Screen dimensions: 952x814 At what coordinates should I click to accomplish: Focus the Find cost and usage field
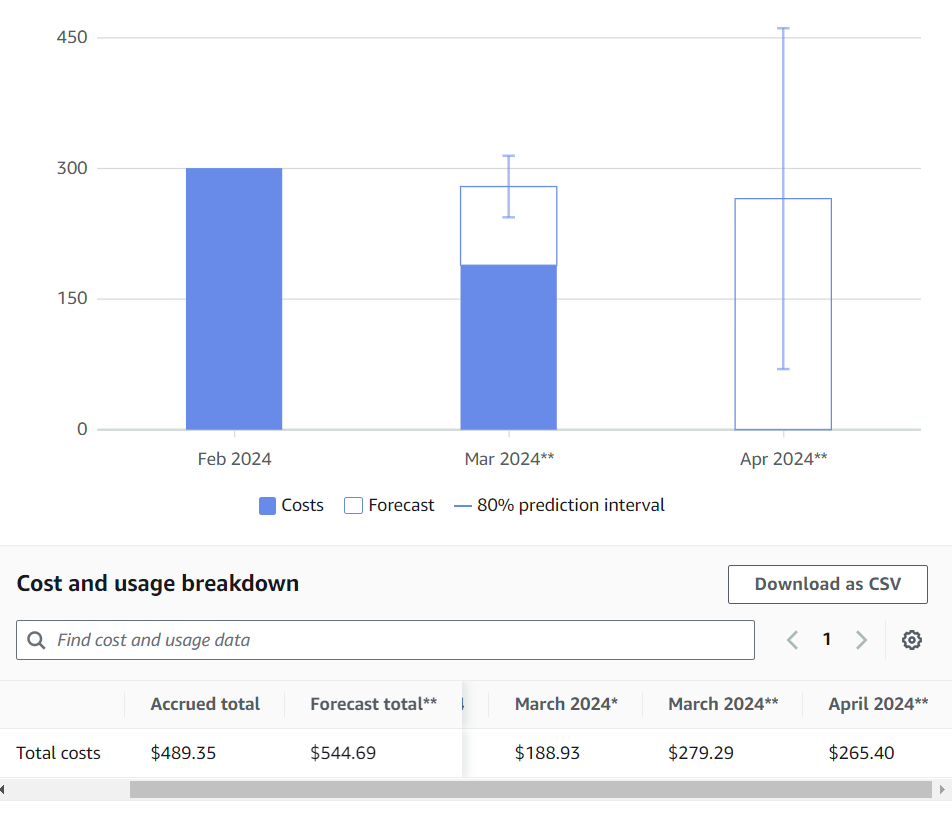[400, 640]
